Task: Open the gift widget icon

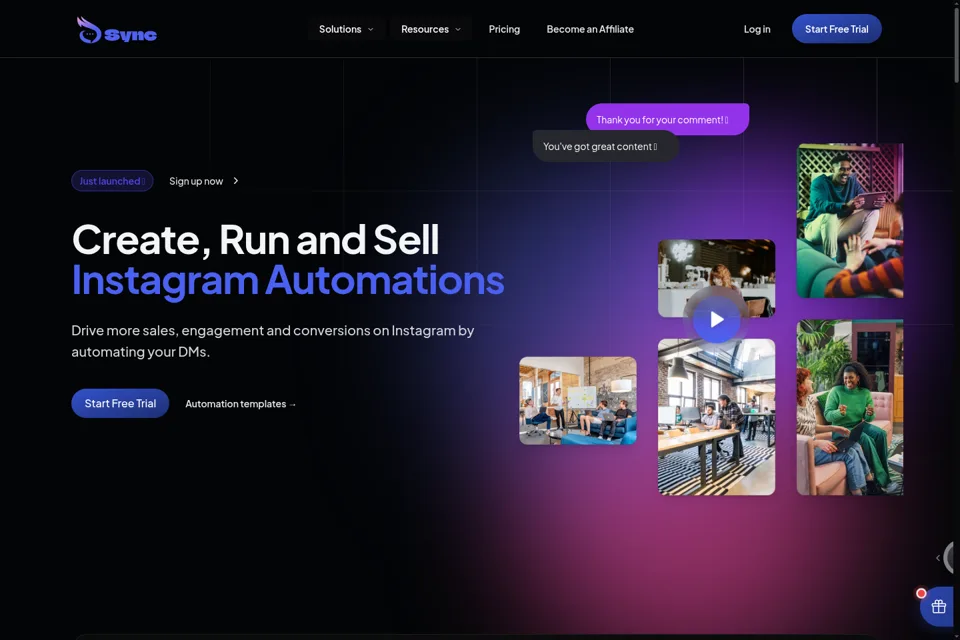Action: 939,606
